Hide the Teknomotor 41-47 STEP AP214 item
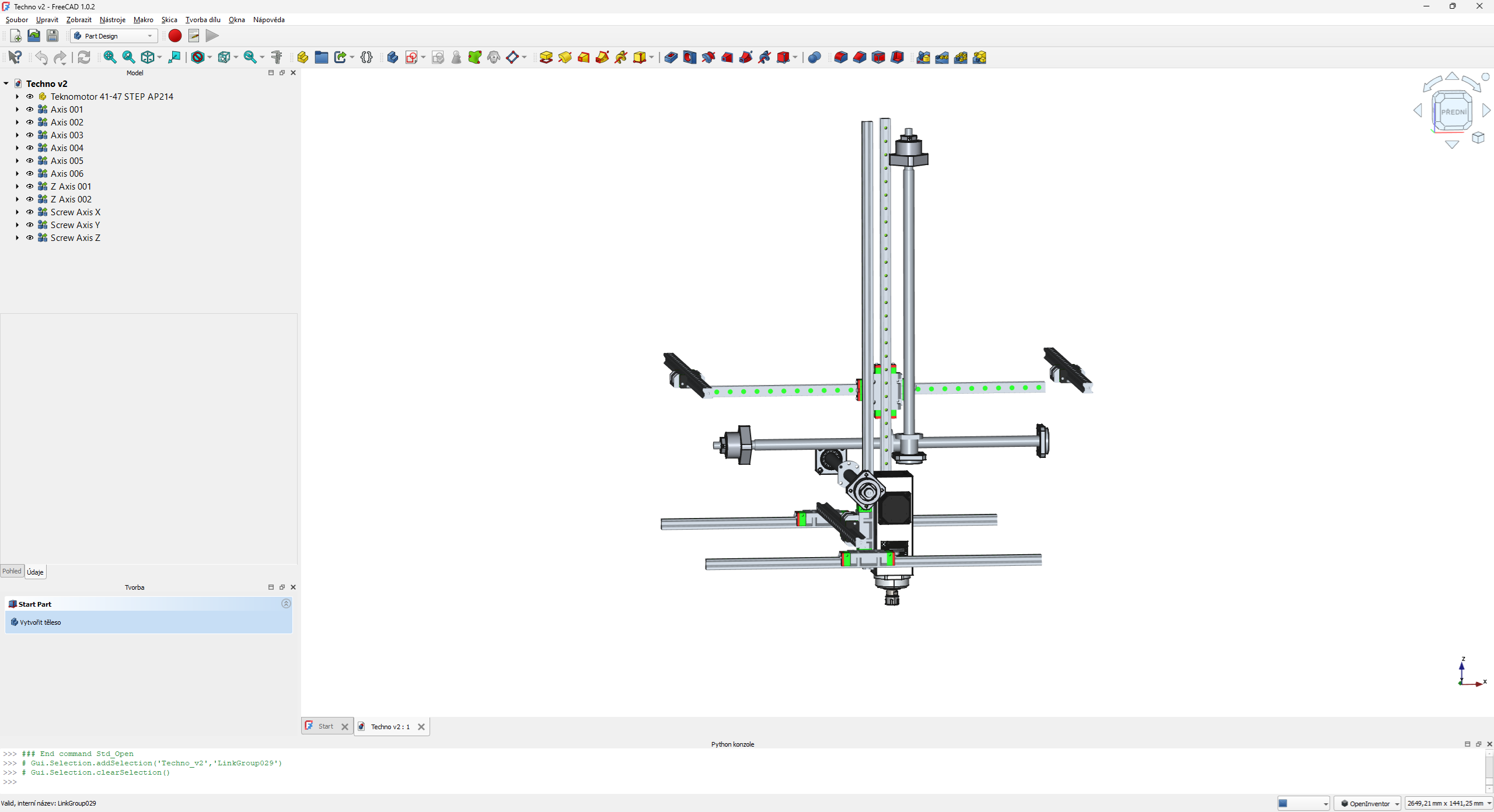 coord(30,97)
